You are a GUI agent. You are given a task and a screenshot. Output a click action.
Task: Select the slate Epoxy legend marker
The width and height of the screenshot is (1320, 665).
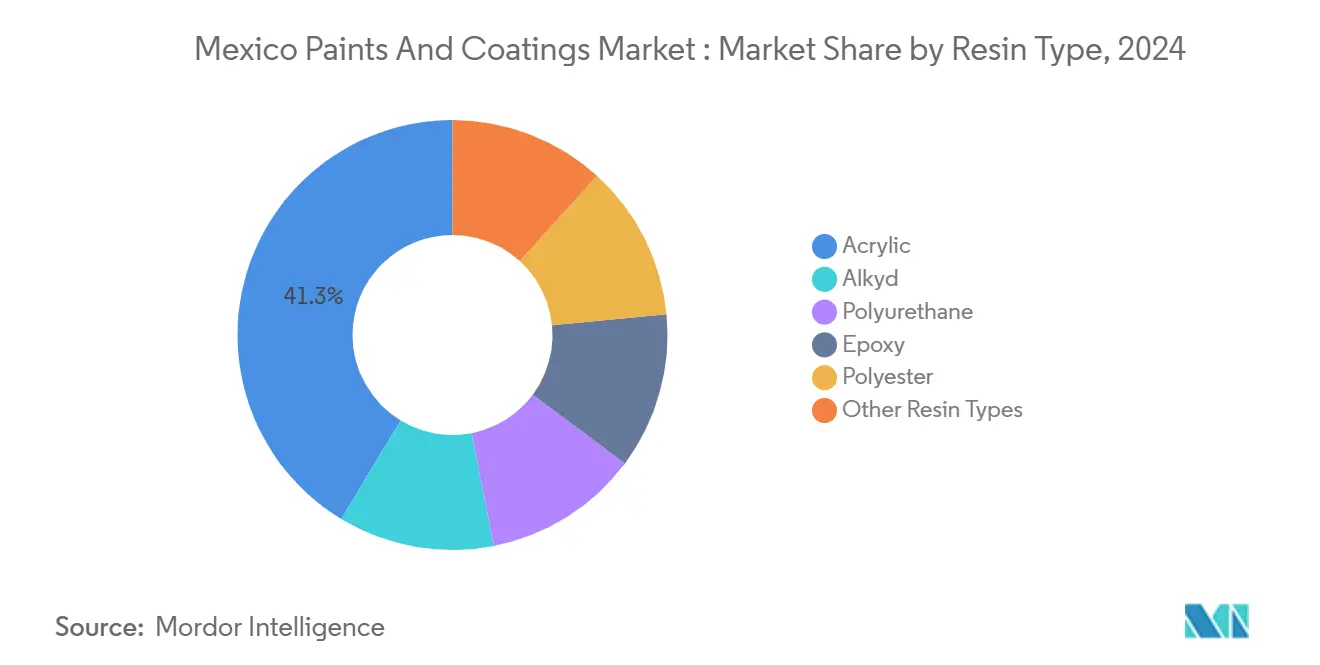[x=824, y=345]
